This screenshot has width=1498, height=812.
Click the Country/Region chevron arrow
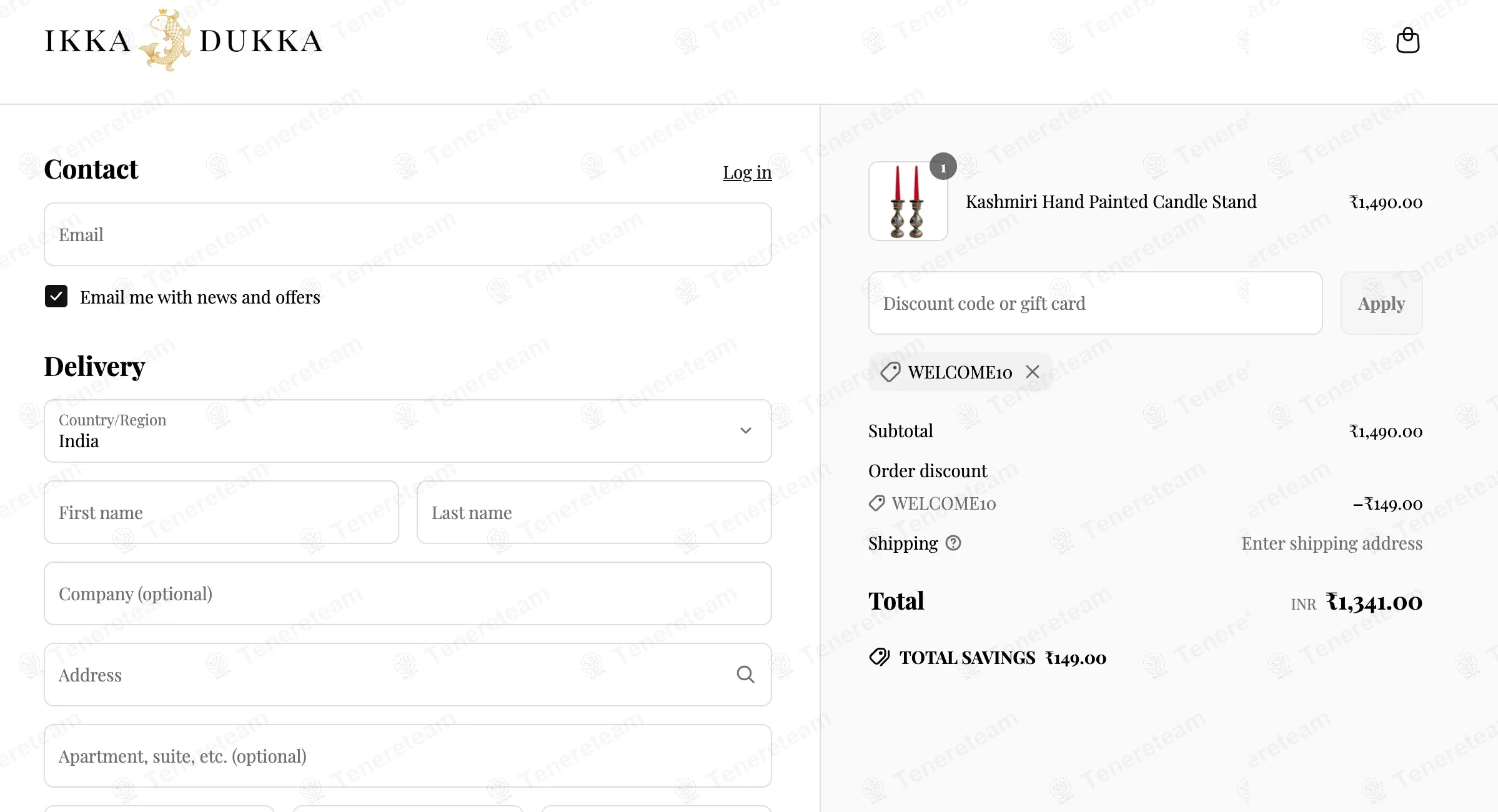point(746,430)
